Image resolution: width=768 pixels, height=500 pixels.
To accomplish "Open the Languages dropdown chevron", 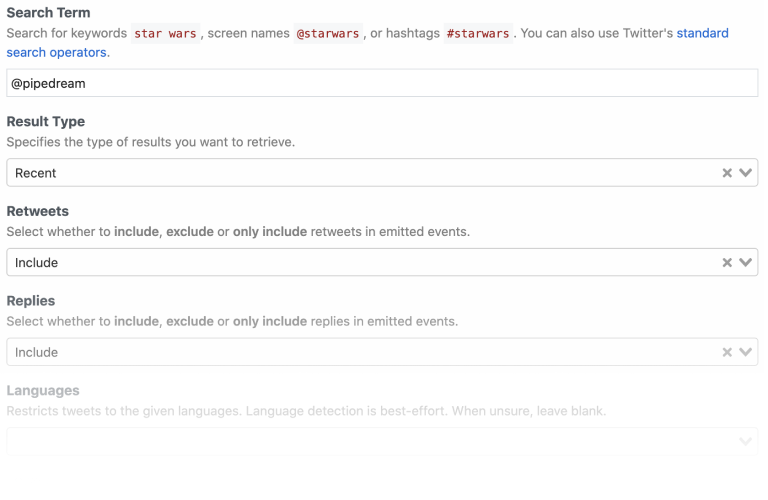I will pyautogui.click(x=745, y=441).
